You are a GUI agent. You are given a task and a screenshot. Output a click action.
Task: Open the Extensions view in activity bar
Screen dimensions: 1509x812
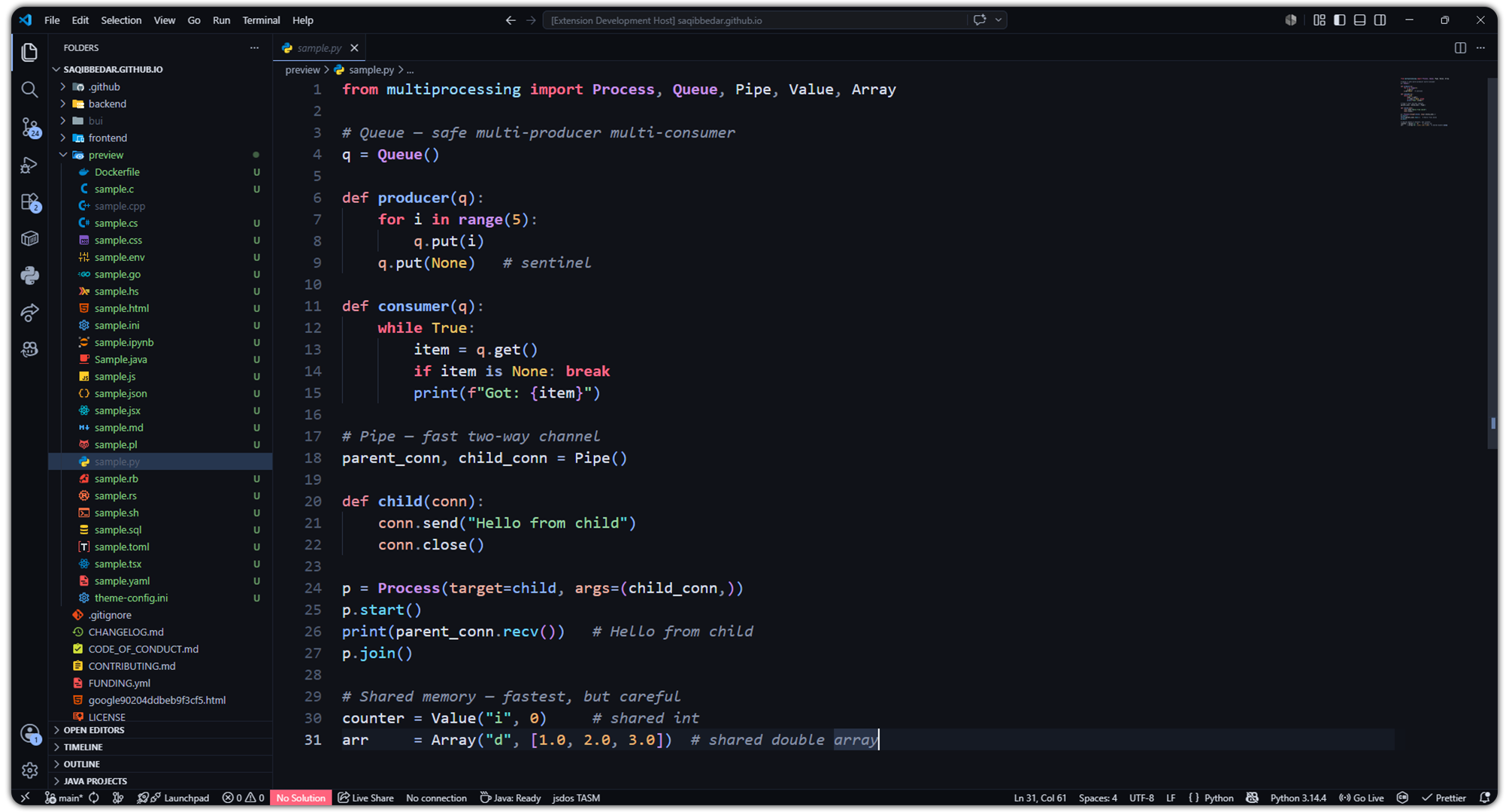[29, 202]
